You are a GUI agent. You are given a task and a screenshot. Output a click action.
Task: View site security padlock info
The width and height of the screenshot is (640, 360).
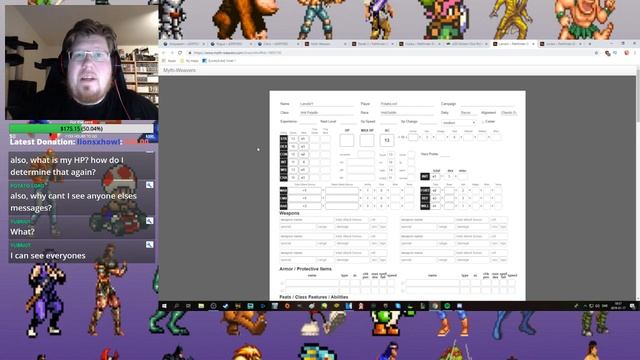[x=190, y=53]
